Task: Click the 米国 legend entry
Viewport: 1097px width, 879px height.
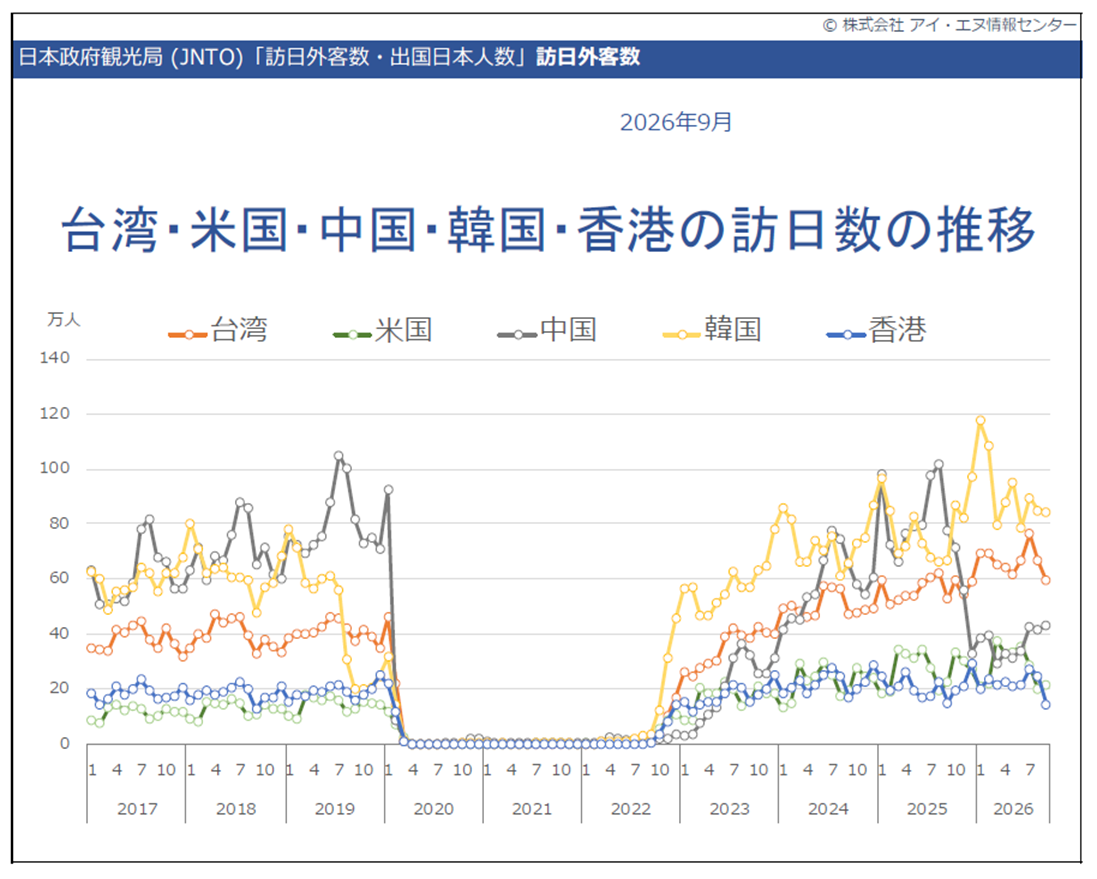Action: [383, 330]
